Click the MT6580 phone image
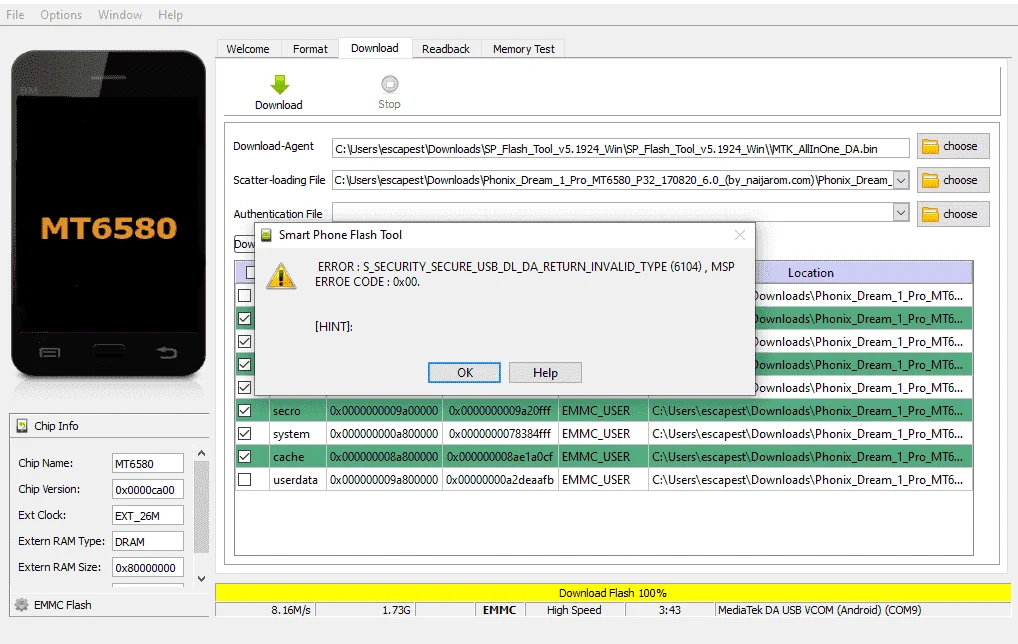This screenshot has height=644, width=1018. tap(108, 214)
